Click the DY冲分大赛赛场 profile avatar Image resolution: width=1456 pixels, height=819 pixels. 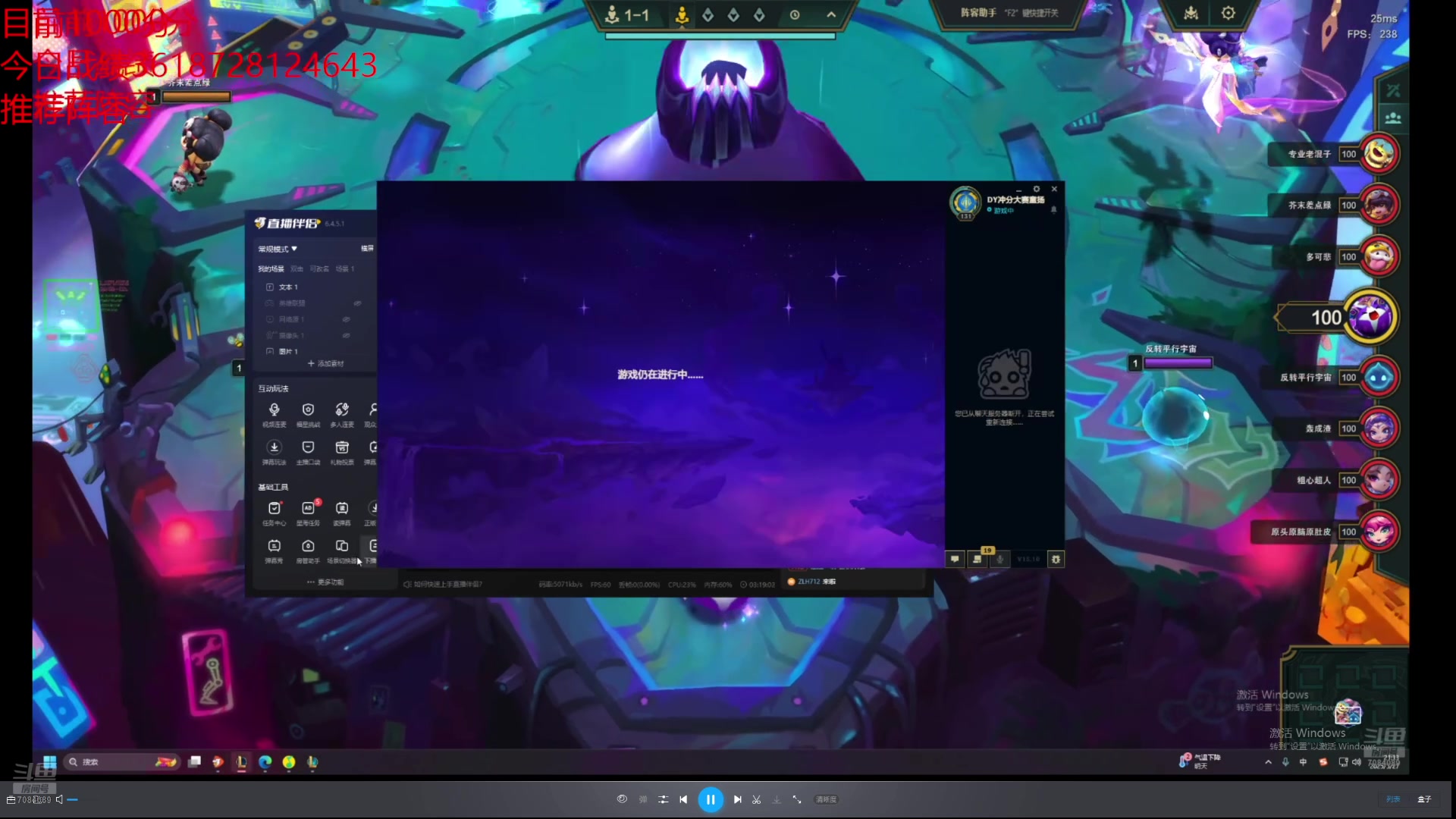pyautogui.click(x=965, y=203)
